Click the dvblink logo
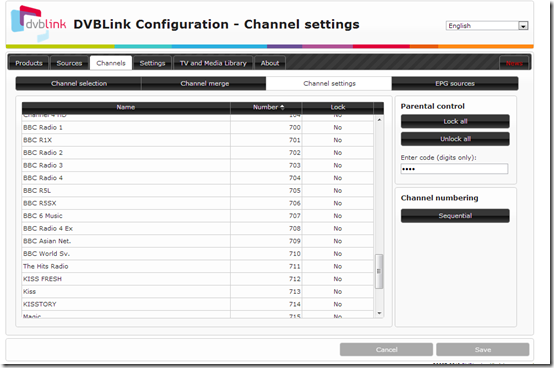The height and width of the screenshot is (368, 554). click(x=38, y=23)
